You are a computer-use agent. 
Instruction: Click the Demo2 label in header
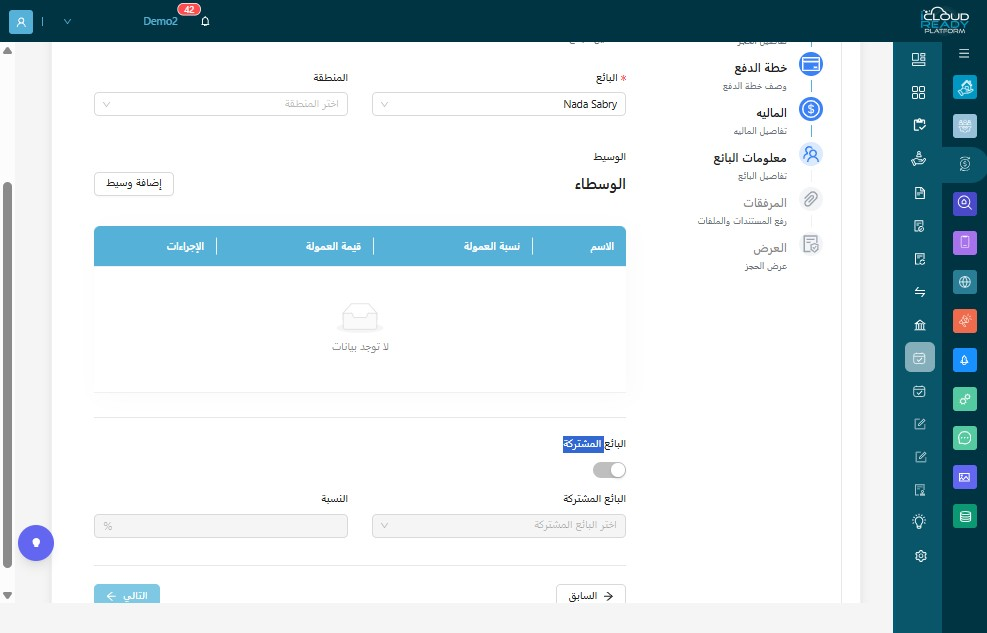tap(161, 21)
